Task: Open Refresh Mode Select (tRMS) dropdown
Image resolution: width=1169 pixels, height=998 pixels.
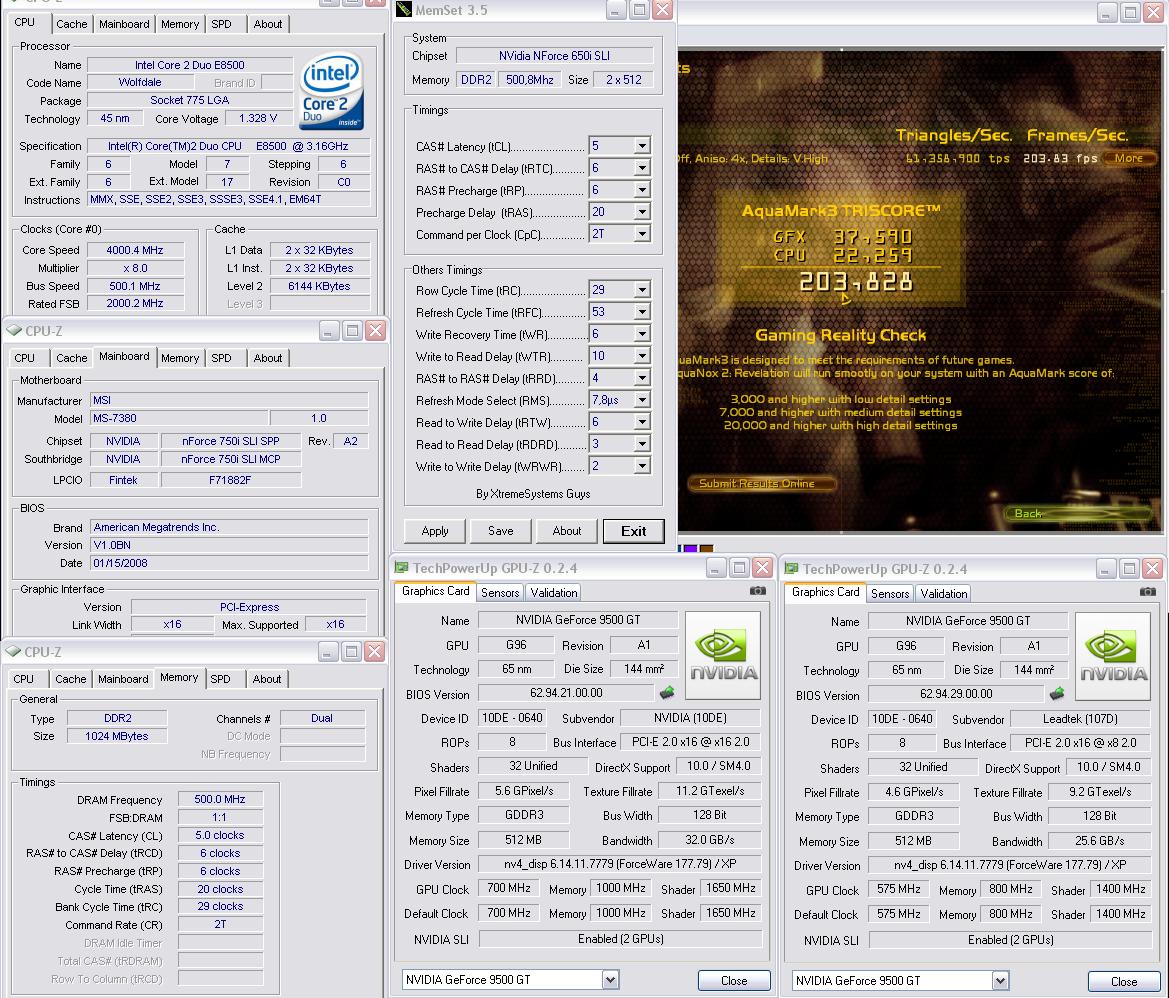Action: [642, 400]
